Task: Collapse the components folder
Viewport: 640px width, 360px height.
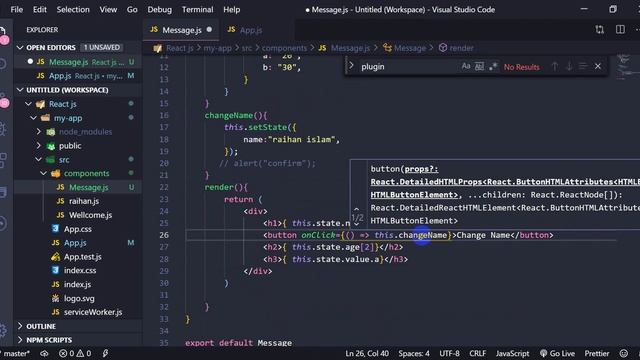Action: point(44,173)
